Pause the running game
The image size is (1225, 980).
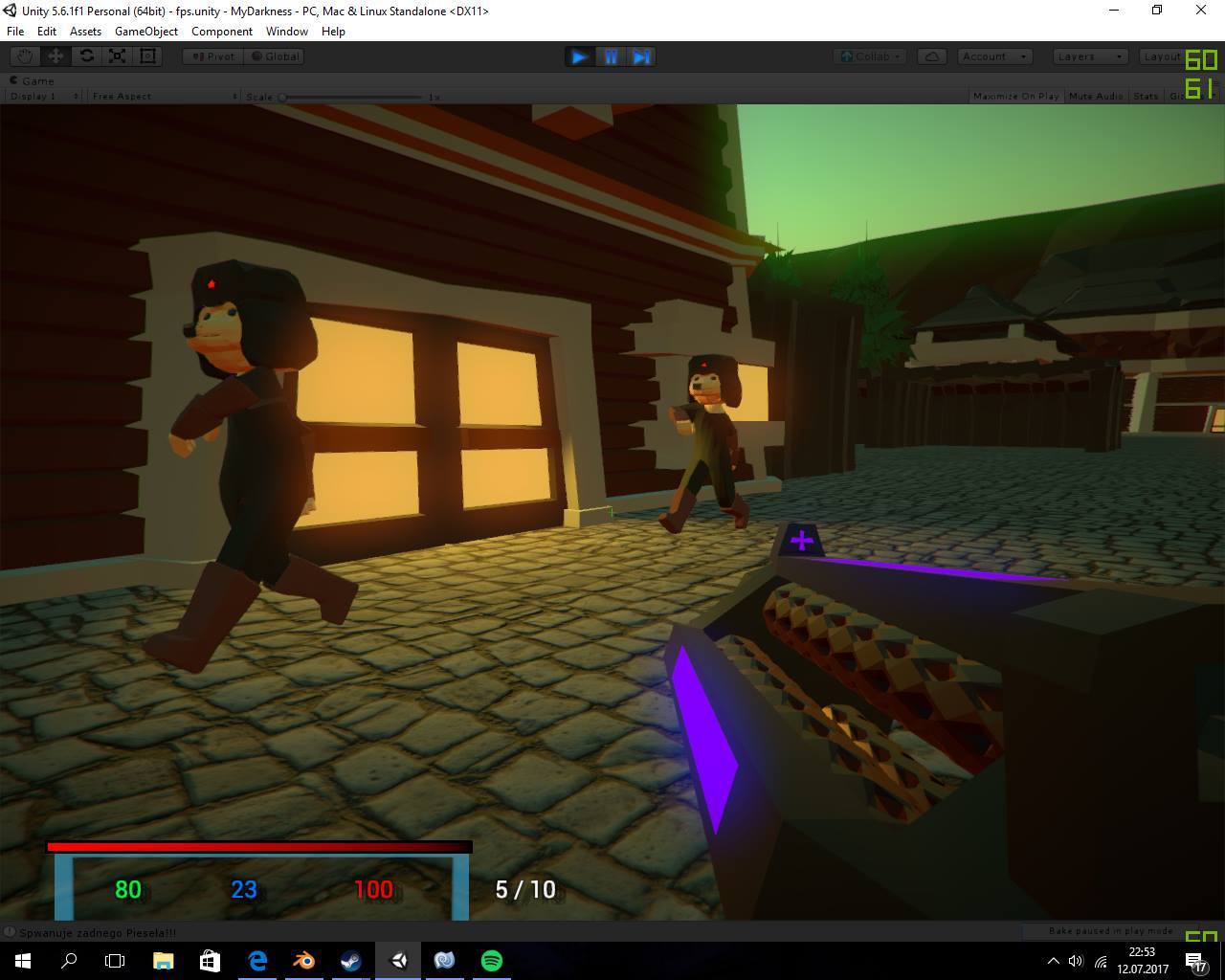(611, 57)
